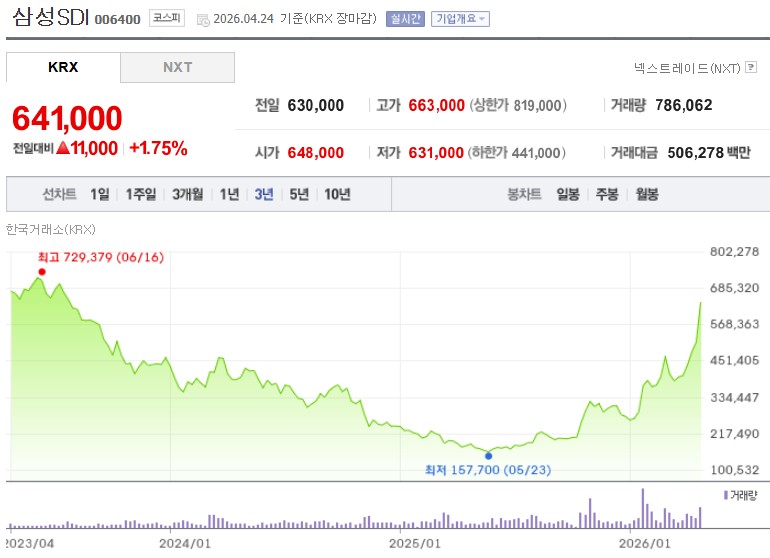Screen dimensions: 770x558
Task: Click the 넥스트레이드(NXT) link text
Action: click(x=687, y=68)
